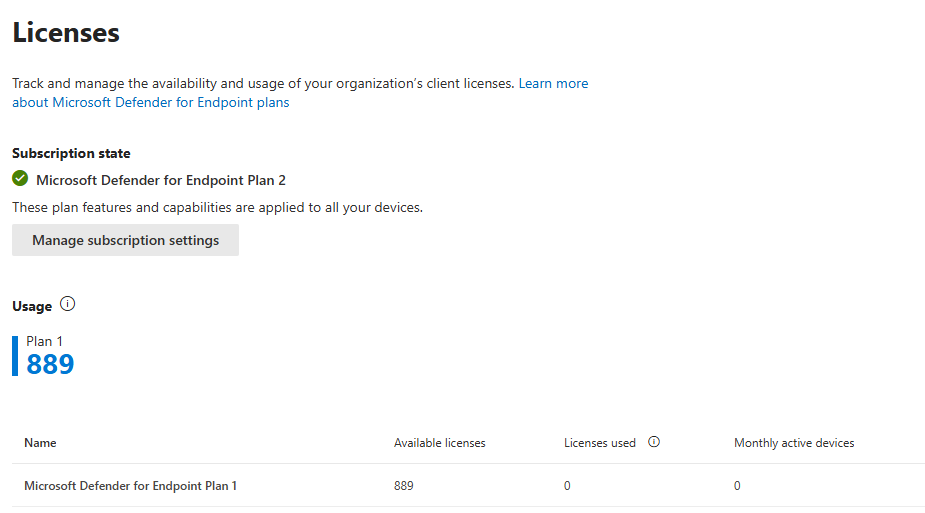Click the large blue 889 usage number

[x=50, y=364]
